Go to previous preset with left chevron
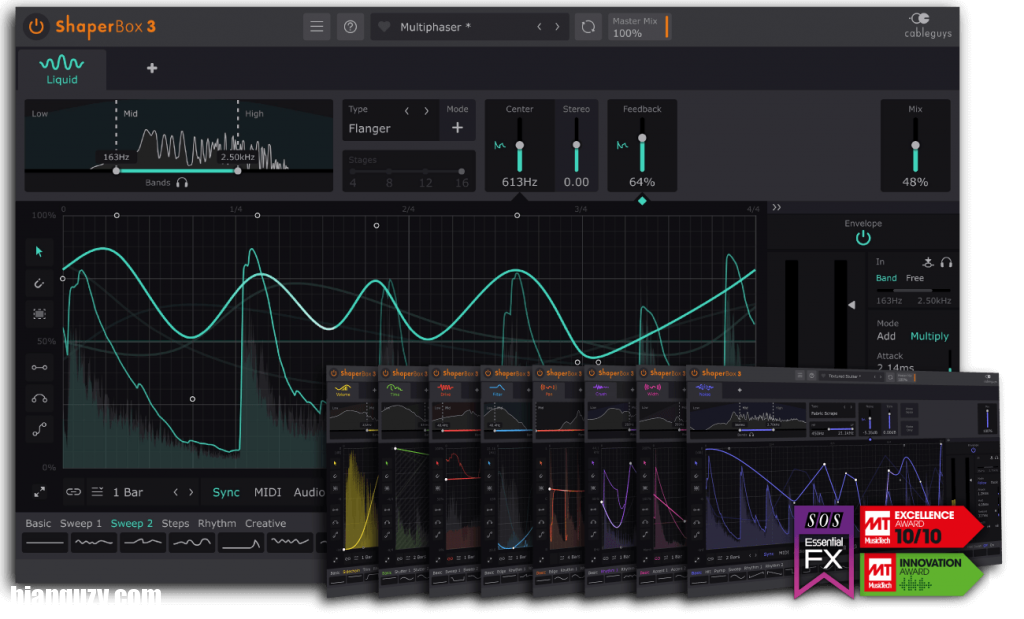 coord(539,27)
